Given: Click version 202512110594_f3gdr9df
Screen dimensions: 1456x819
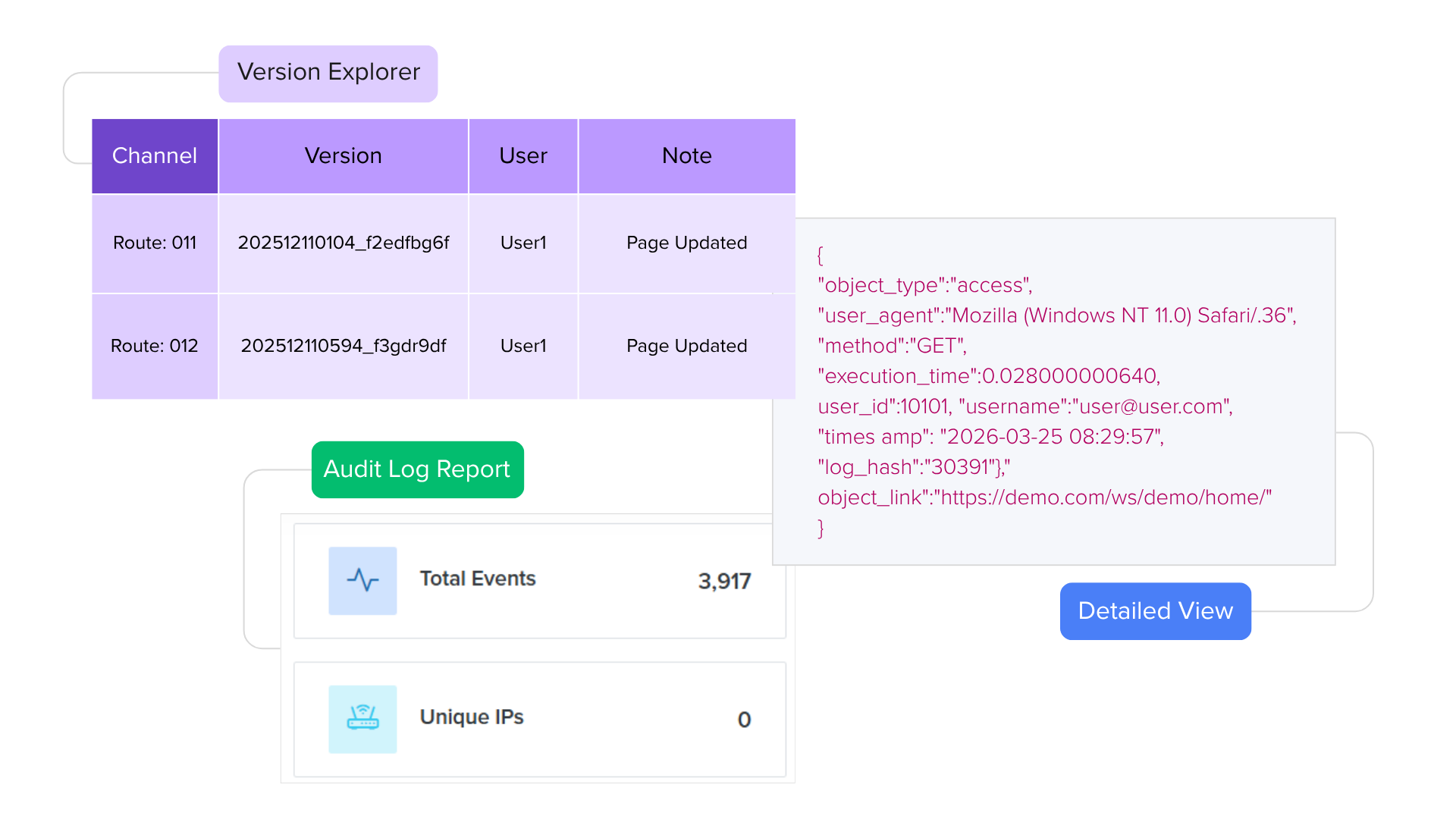Looking at the screenshot, I should pos(344,346).
